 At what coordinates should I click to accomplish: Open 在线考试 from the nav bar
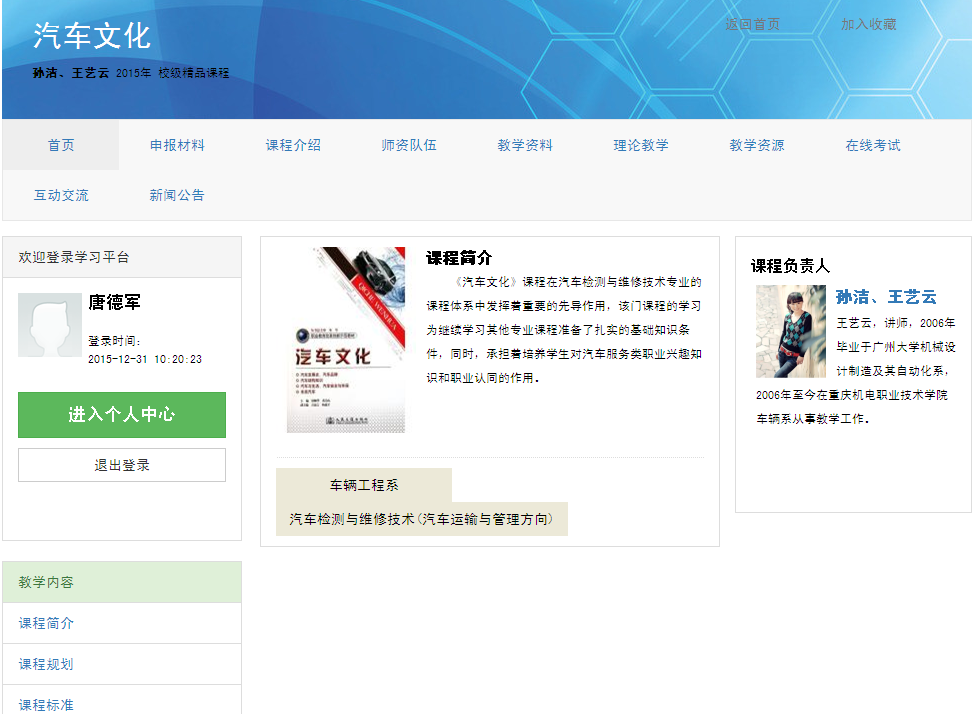click(x=873, y=145)
